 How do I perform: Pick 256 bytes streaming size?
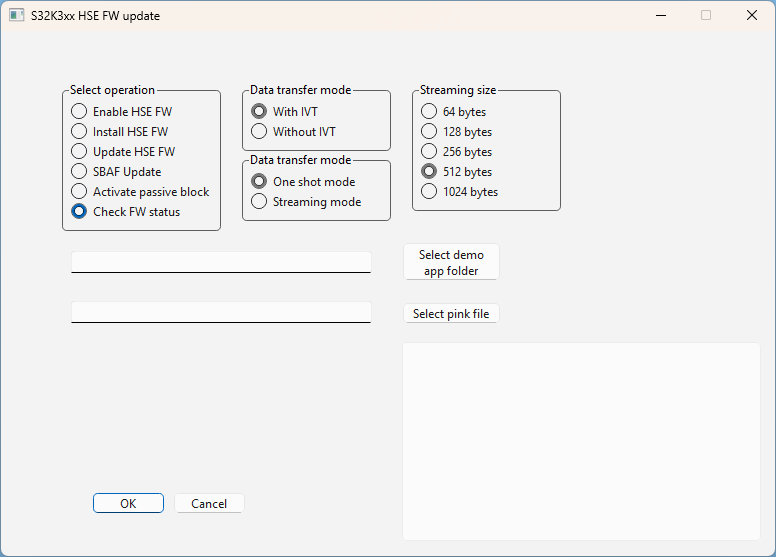tap(429, 152)
